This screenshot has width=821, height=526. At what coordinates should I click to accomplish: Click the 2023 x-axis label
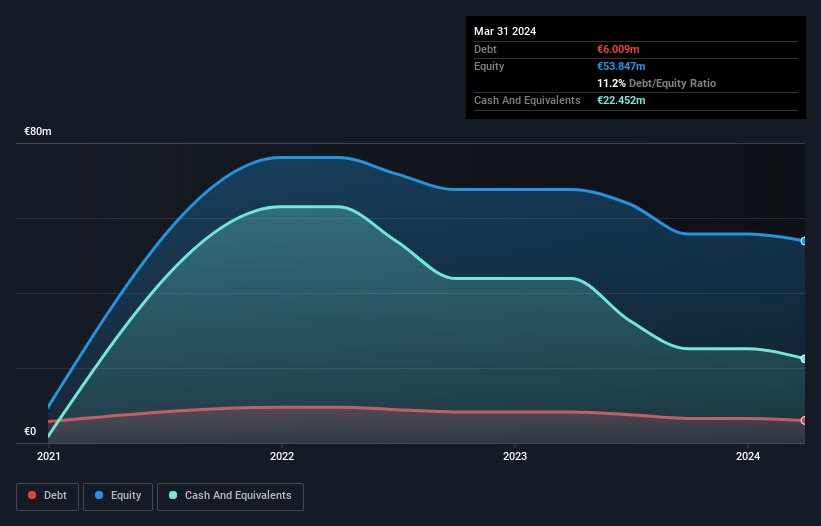[x=515, y=456]
